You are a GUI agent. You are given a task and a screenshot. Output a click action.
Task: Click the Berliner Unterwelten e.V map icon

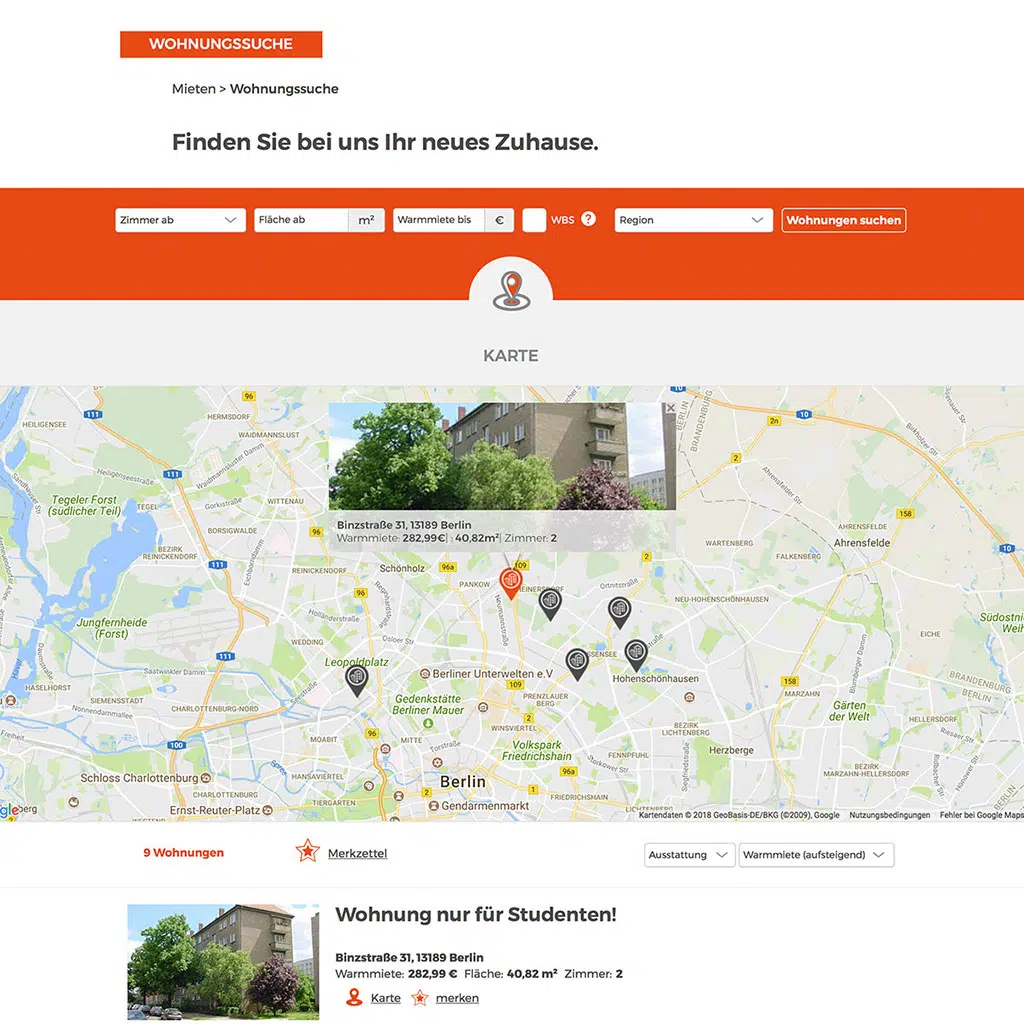pos(424,673)
